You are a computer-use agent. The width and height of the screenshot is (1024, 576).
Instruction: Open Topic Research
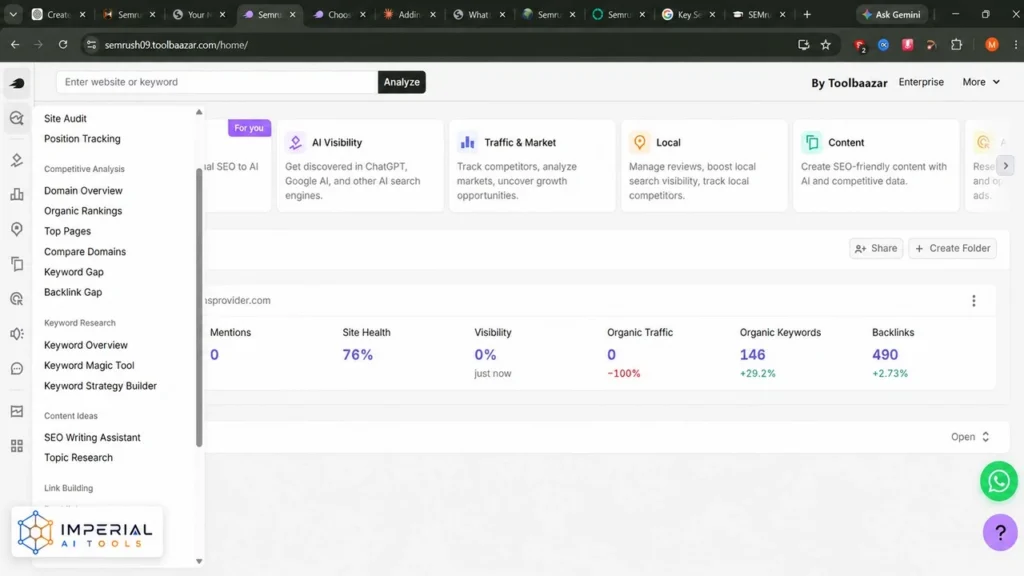(78, 458)
